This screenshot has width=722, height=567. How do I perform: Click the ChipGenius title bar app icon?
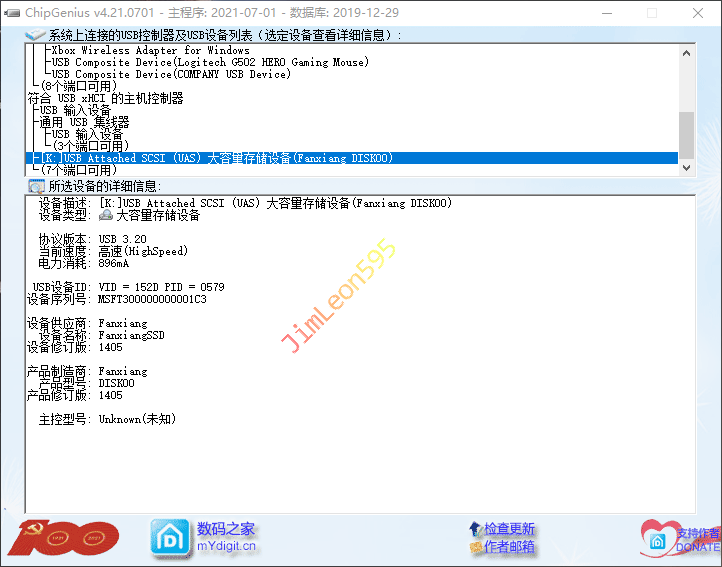(x=12, y=13)
